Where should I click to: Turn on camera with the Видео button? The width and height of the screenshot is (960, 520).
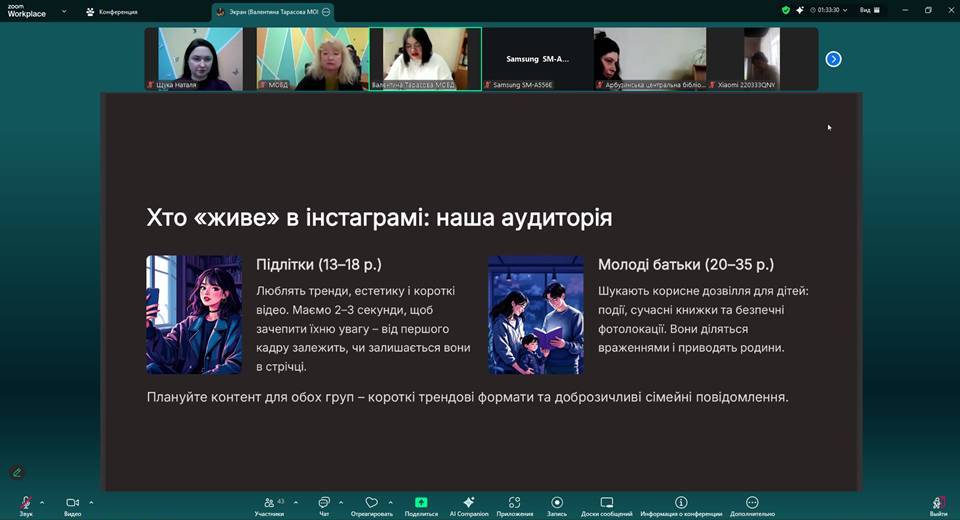[72, 503]
